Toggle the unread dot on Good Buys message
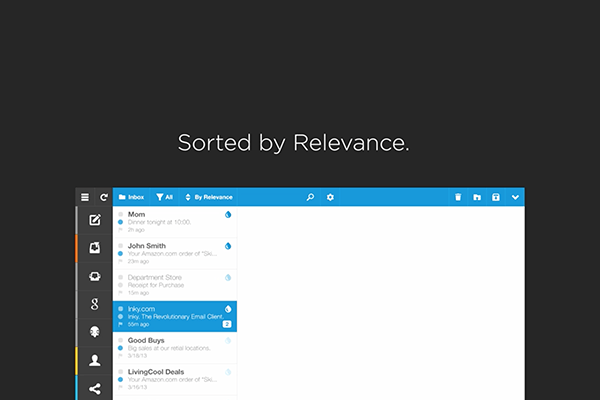This screenshot has height=400, width=600. 121,348
